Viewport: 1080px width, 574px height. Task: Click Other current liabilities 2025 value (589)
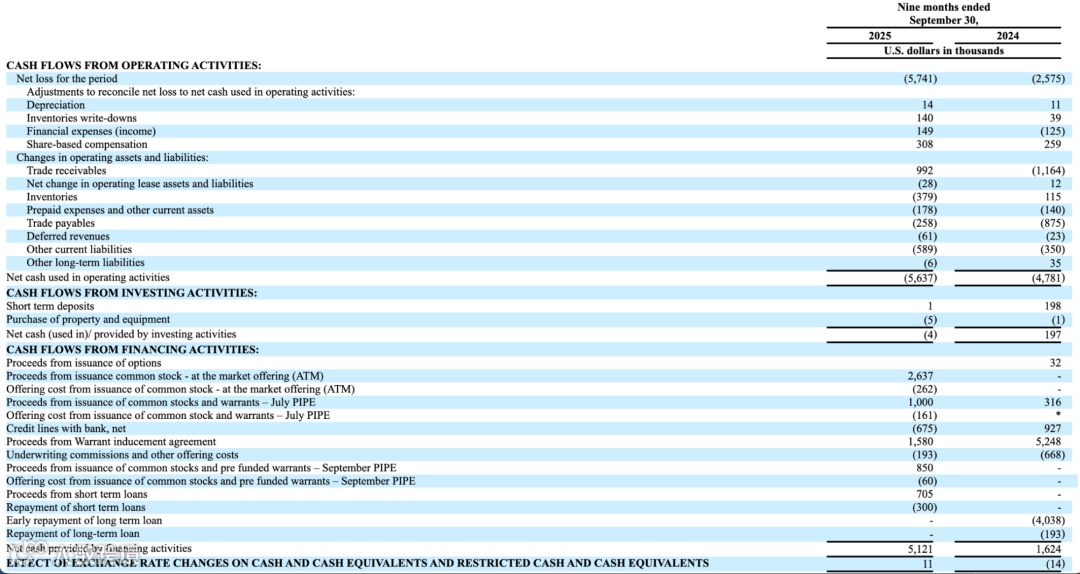click(922, 249)
